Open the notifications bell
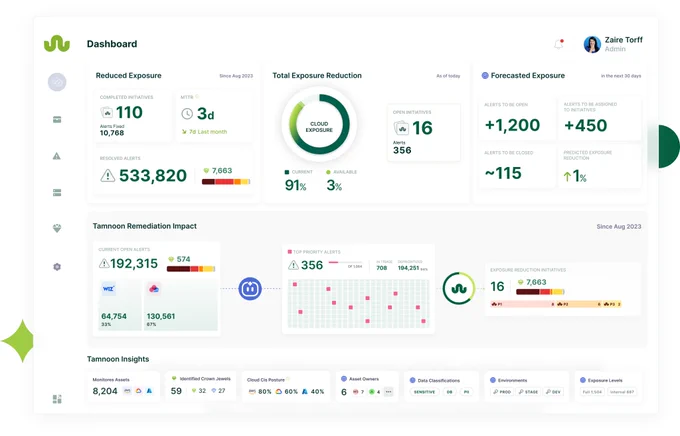The width and height of the screenshot is (680, 436). pyautogui.click(x=559, y=44)
